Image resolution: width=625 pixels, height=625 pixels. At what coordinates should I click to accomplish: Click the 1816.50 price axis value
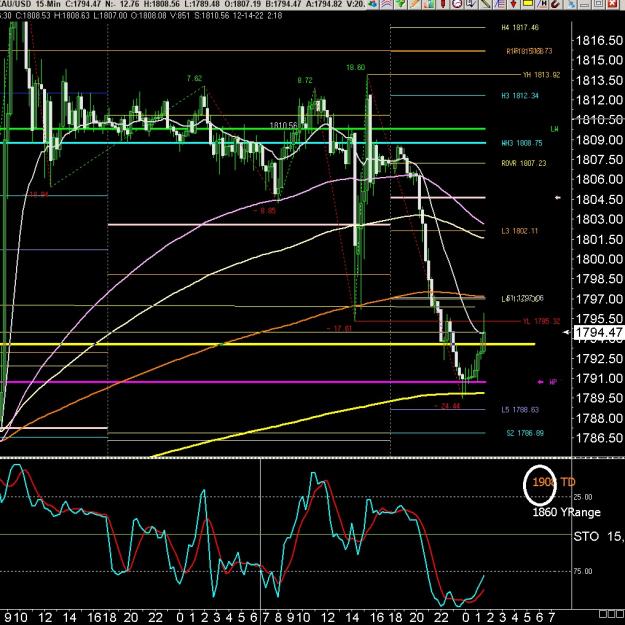click(599, 40)
